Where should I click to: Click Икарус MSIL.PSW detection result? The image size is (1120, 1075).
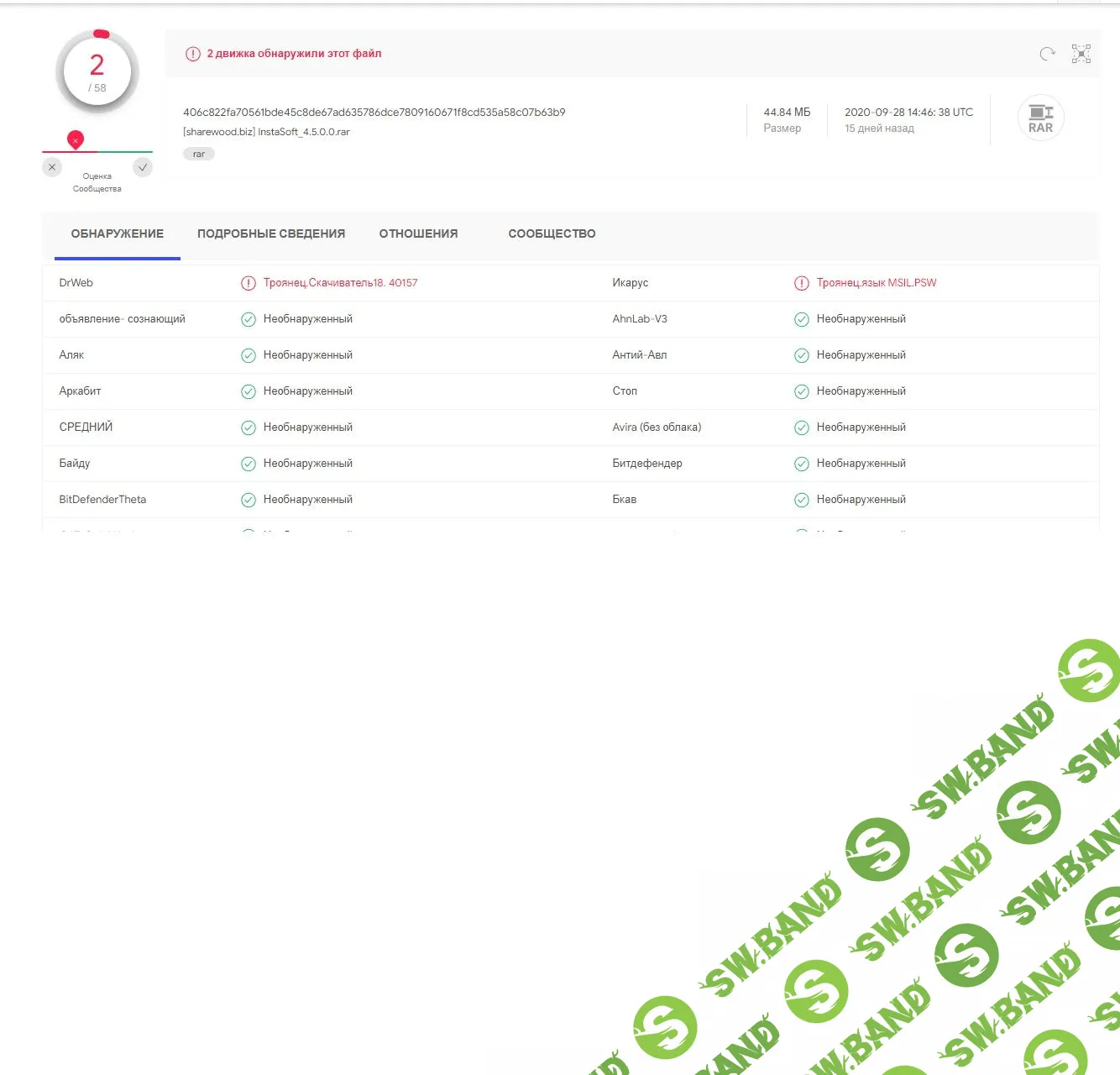coord(876,283)
